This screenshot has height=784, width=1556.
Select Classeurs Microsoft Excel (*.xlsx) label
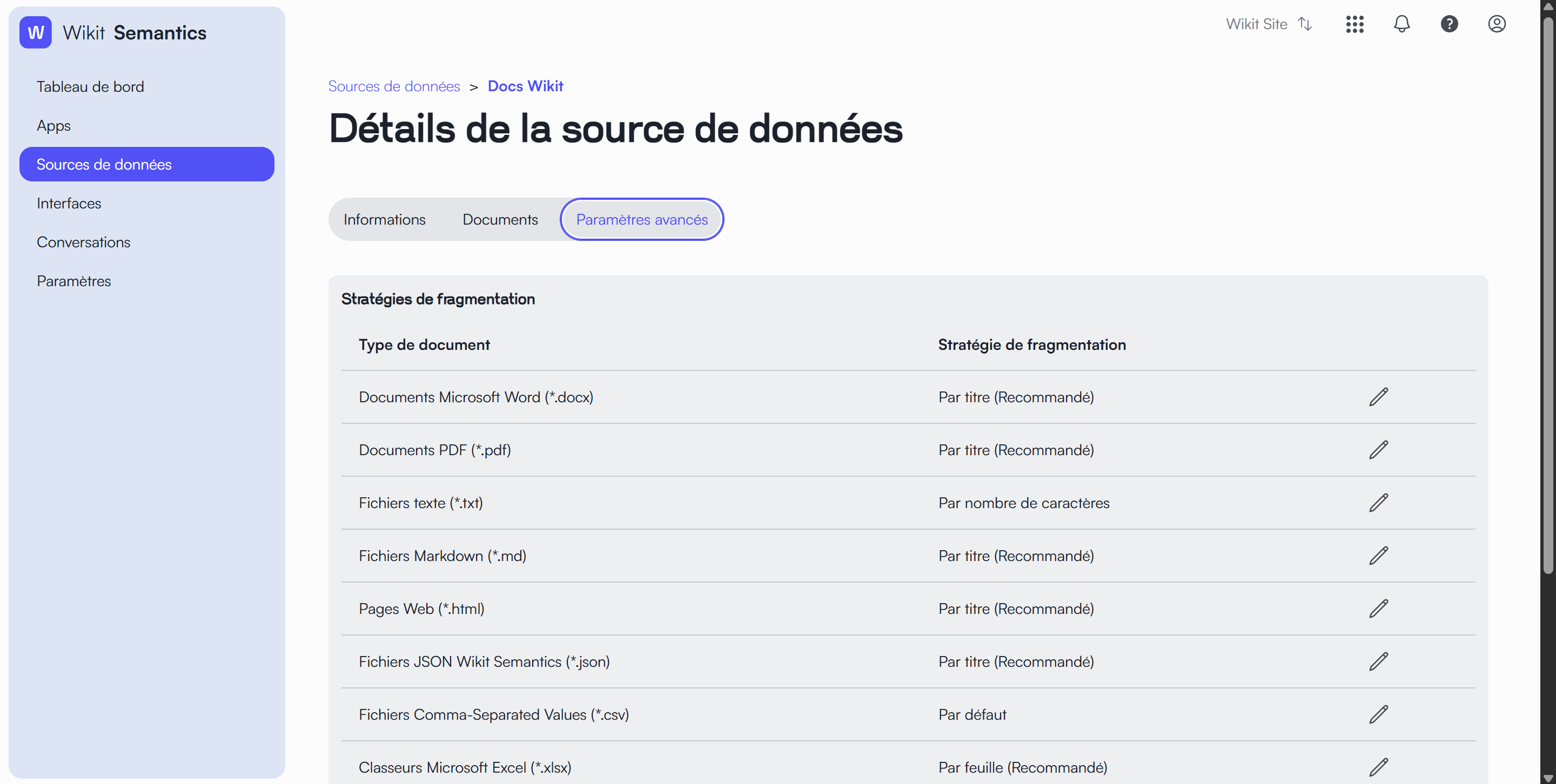(x=465, y=768)
